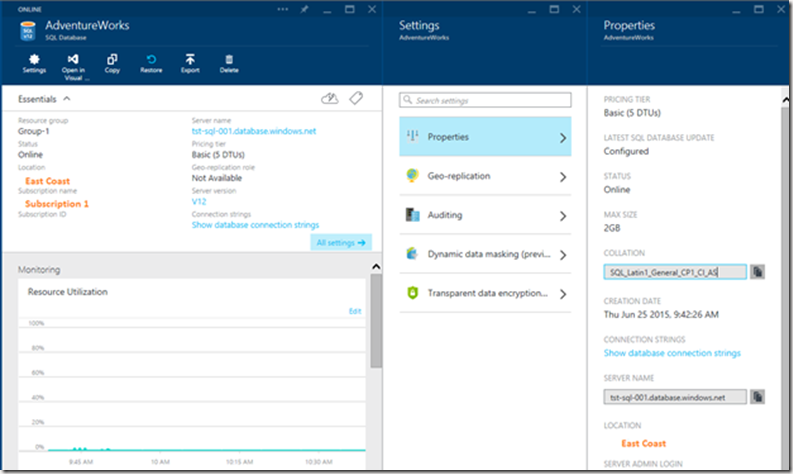Restore the AdventureWorks database
Image resolution: width=793 pixels, height=474 pixels.
coord(152,62)
